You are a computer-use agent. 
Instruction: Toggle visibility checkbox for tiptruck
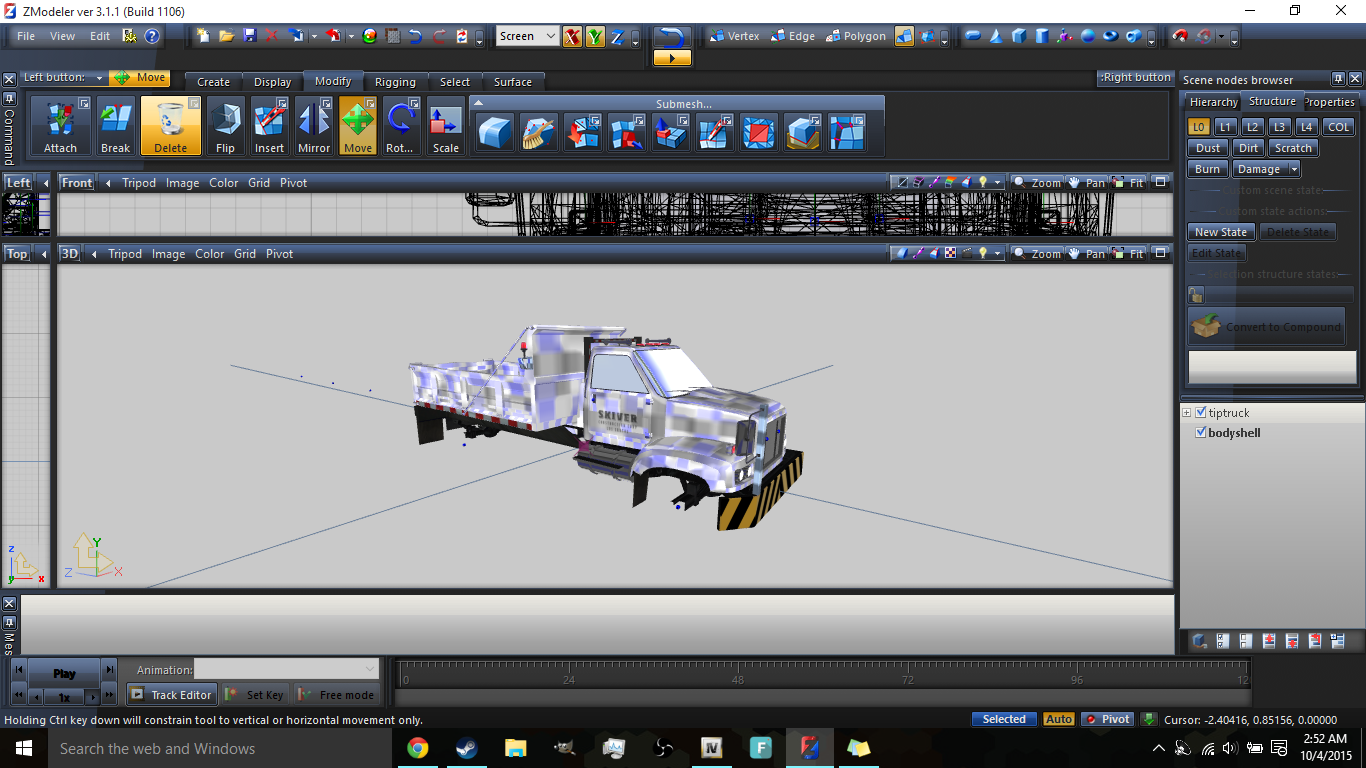pos(1201,412)
